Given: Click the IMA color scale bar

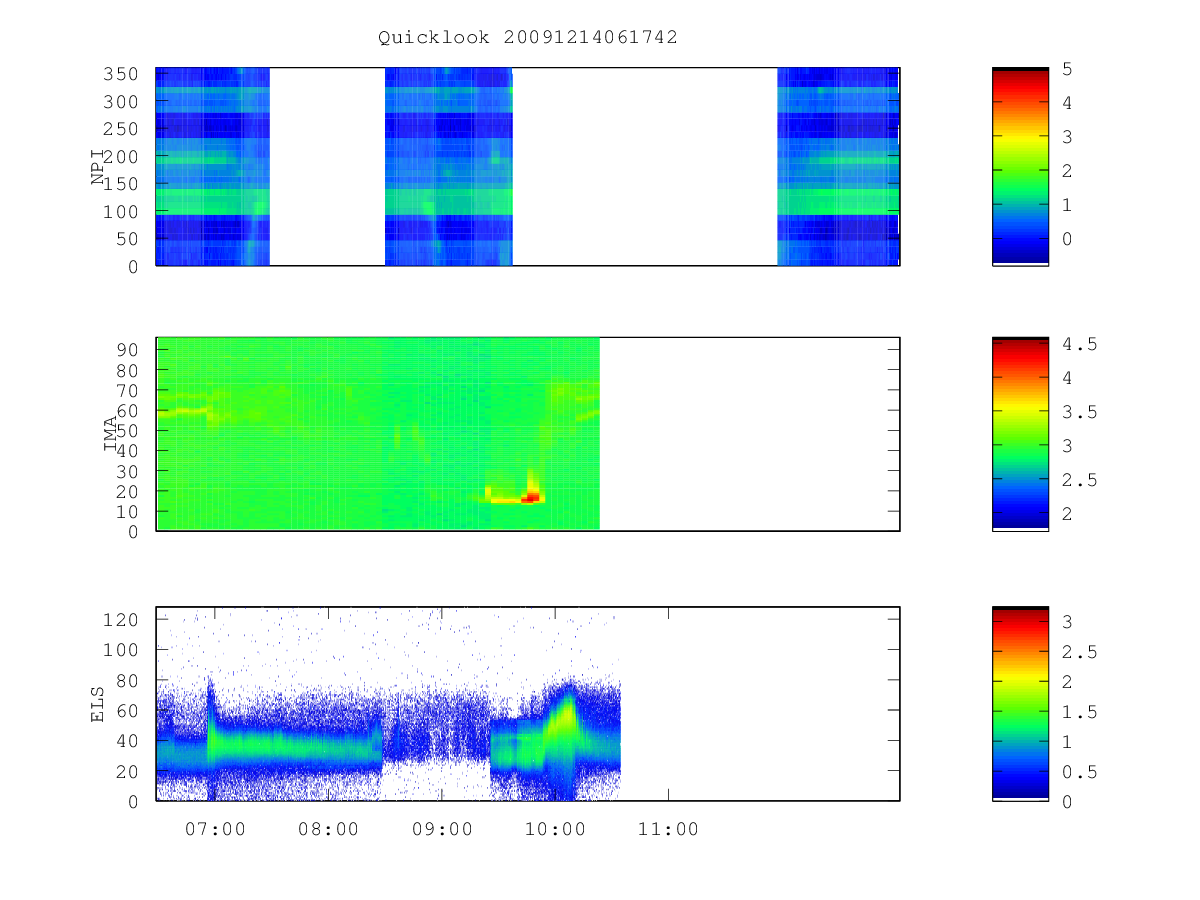Looking at the screenshot, I should (1020, 434).
